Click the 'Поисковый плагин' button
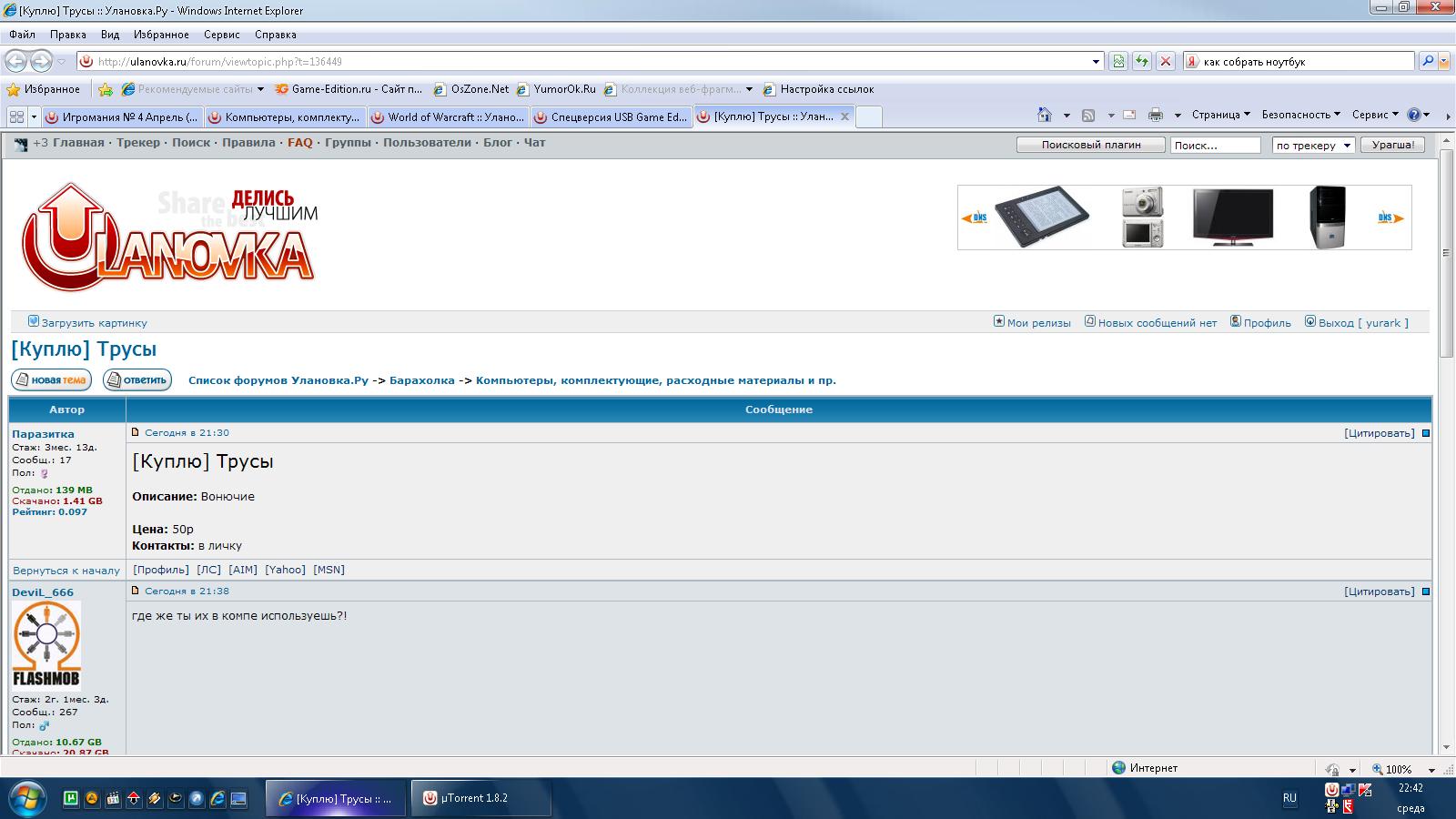The width and height of the screenshot is (1456, 819). 1091,145
